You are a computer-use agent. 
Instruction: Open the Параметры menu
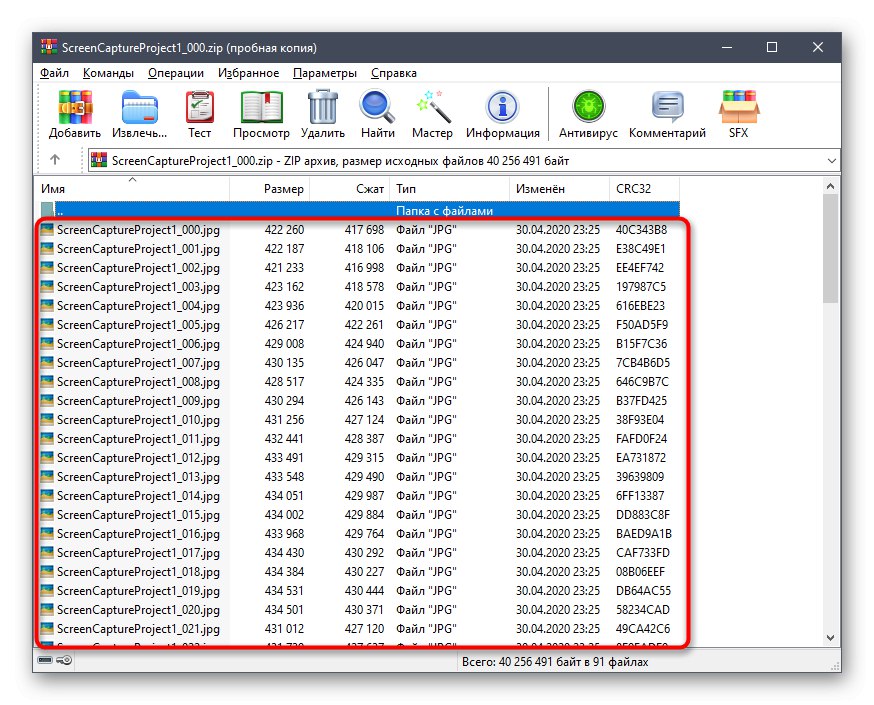(x=325, y=73)
